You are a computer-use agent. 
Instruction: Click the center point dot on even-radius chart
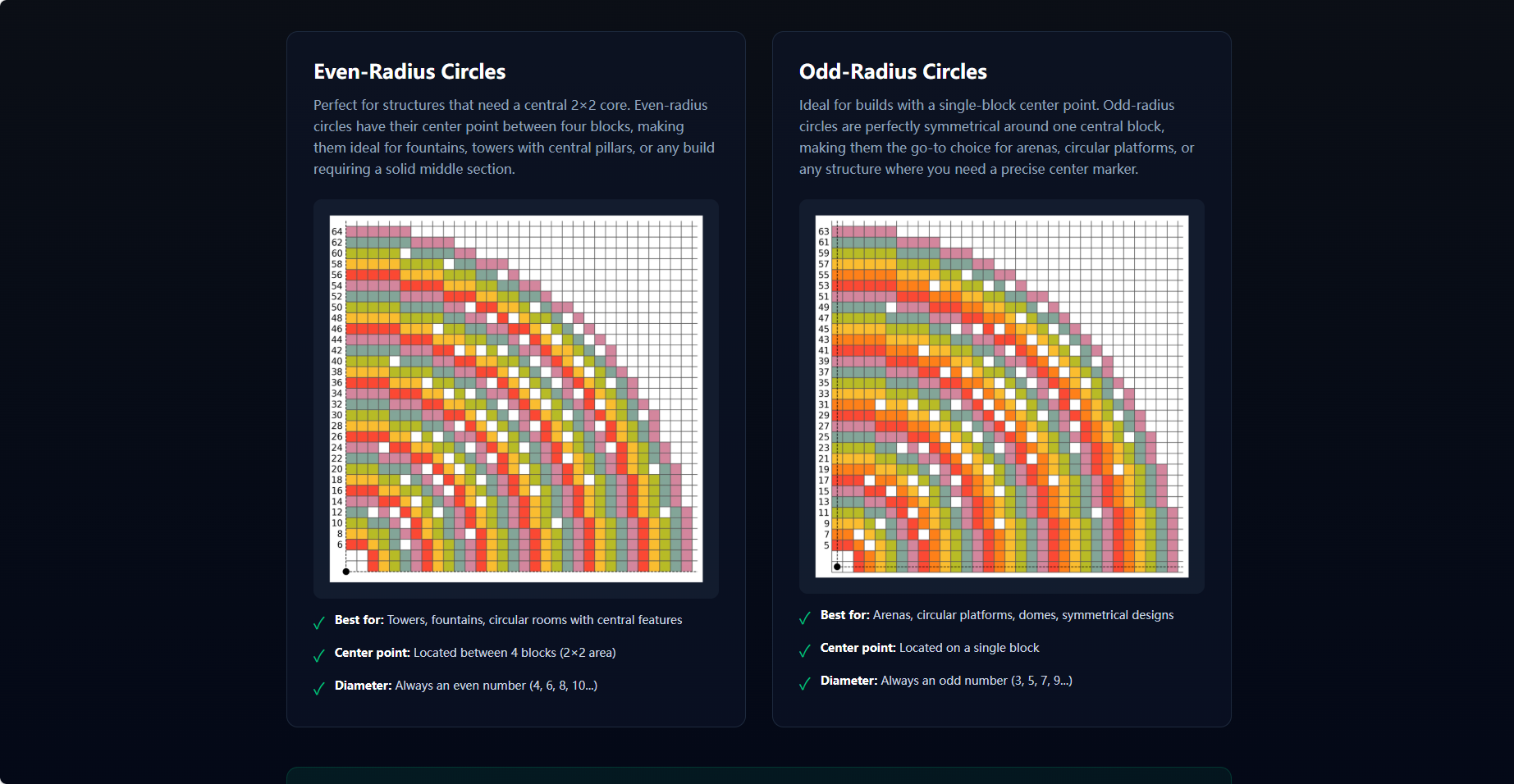(x=345, y=572)
